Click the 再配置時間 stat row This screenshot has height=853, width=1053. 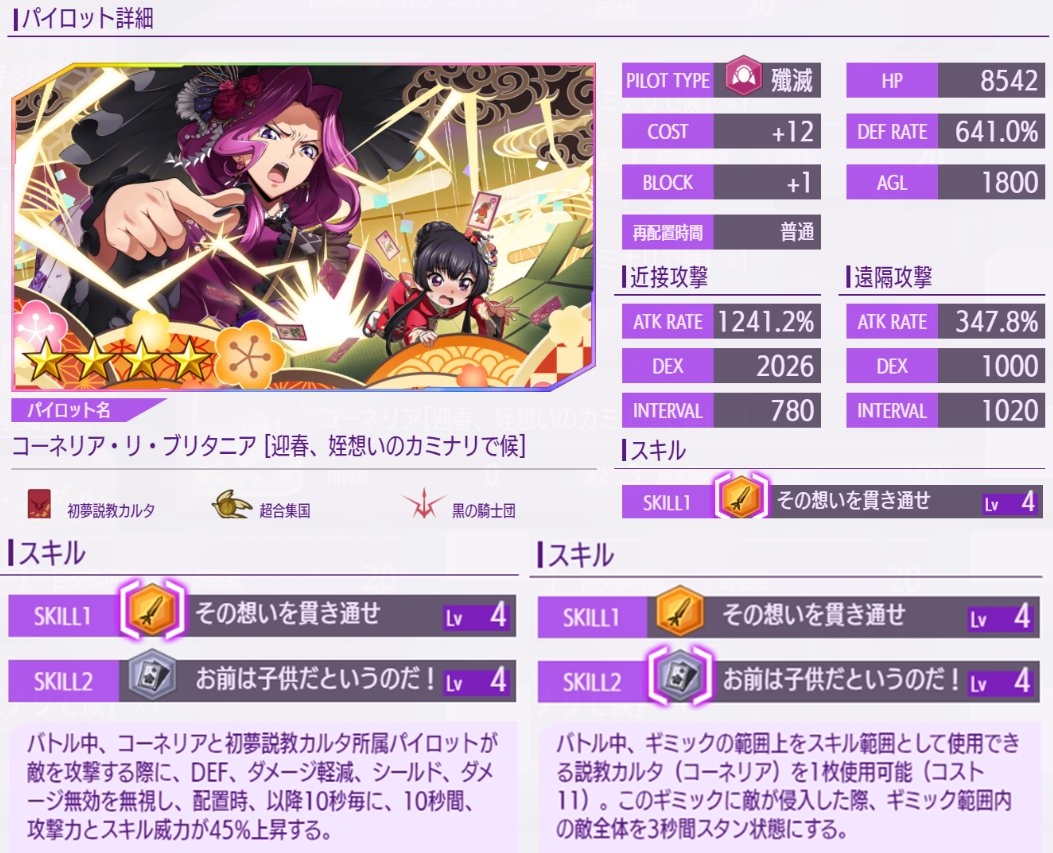click(721, 232)
